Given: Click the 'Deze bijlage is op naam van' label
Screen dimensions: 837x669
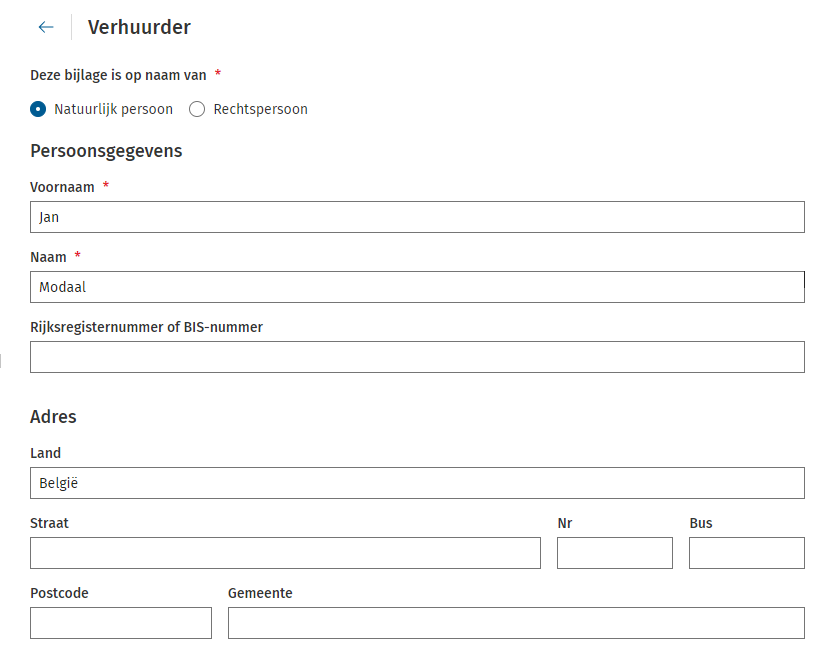Looking at the screenshot, I should click(x=118, y=75).
